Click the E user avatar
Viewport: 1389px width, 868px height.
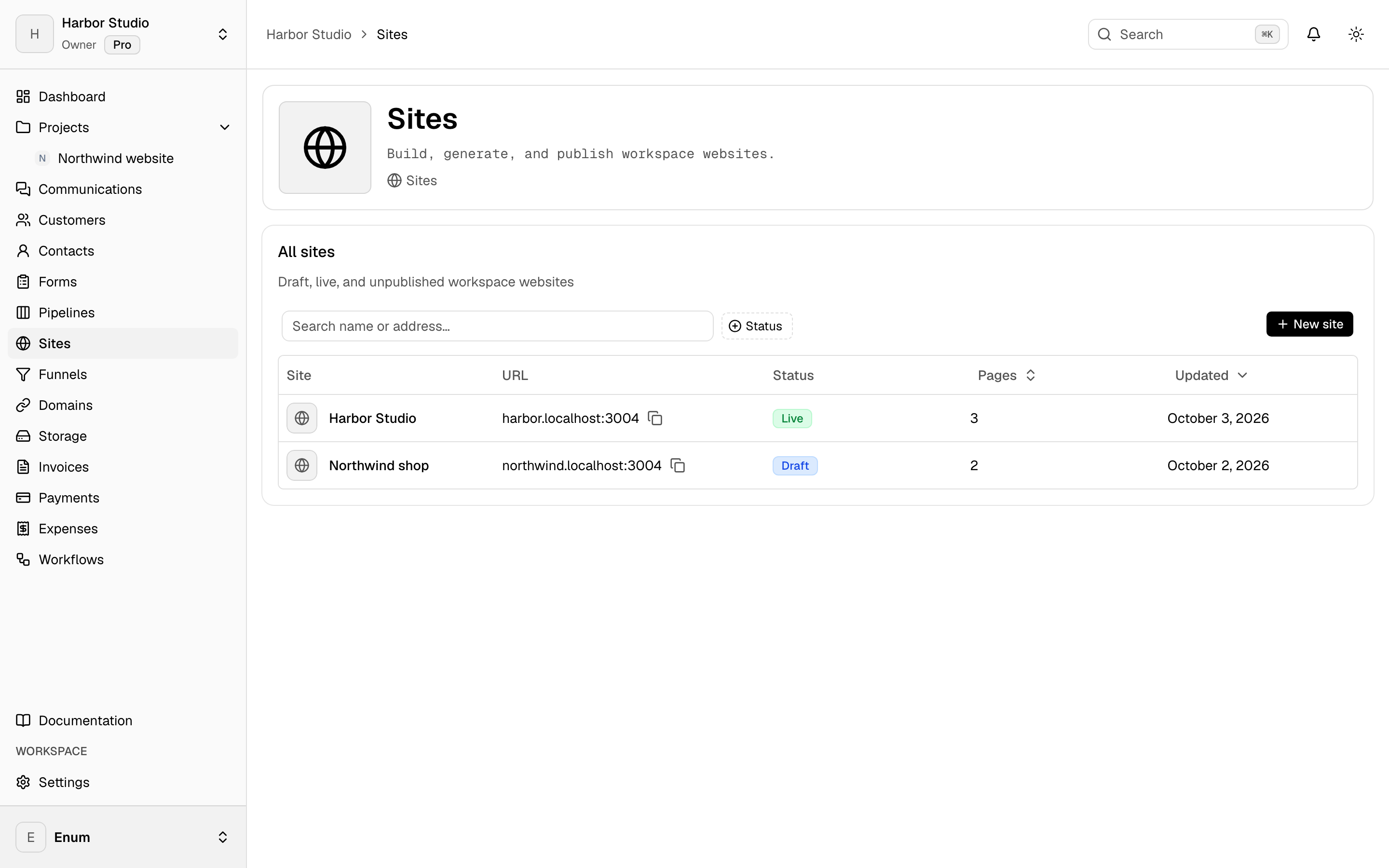tap(31, 837)
